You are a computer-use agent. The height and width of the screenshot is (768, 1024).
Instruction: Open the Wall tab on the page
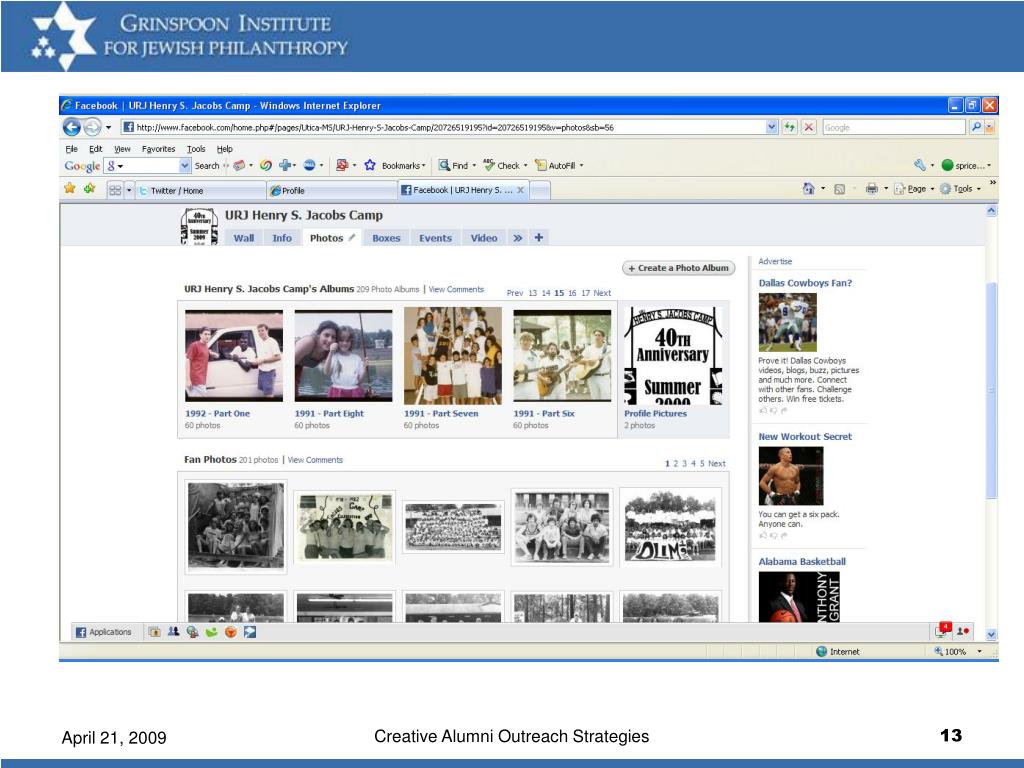click(x=244, y=238)
